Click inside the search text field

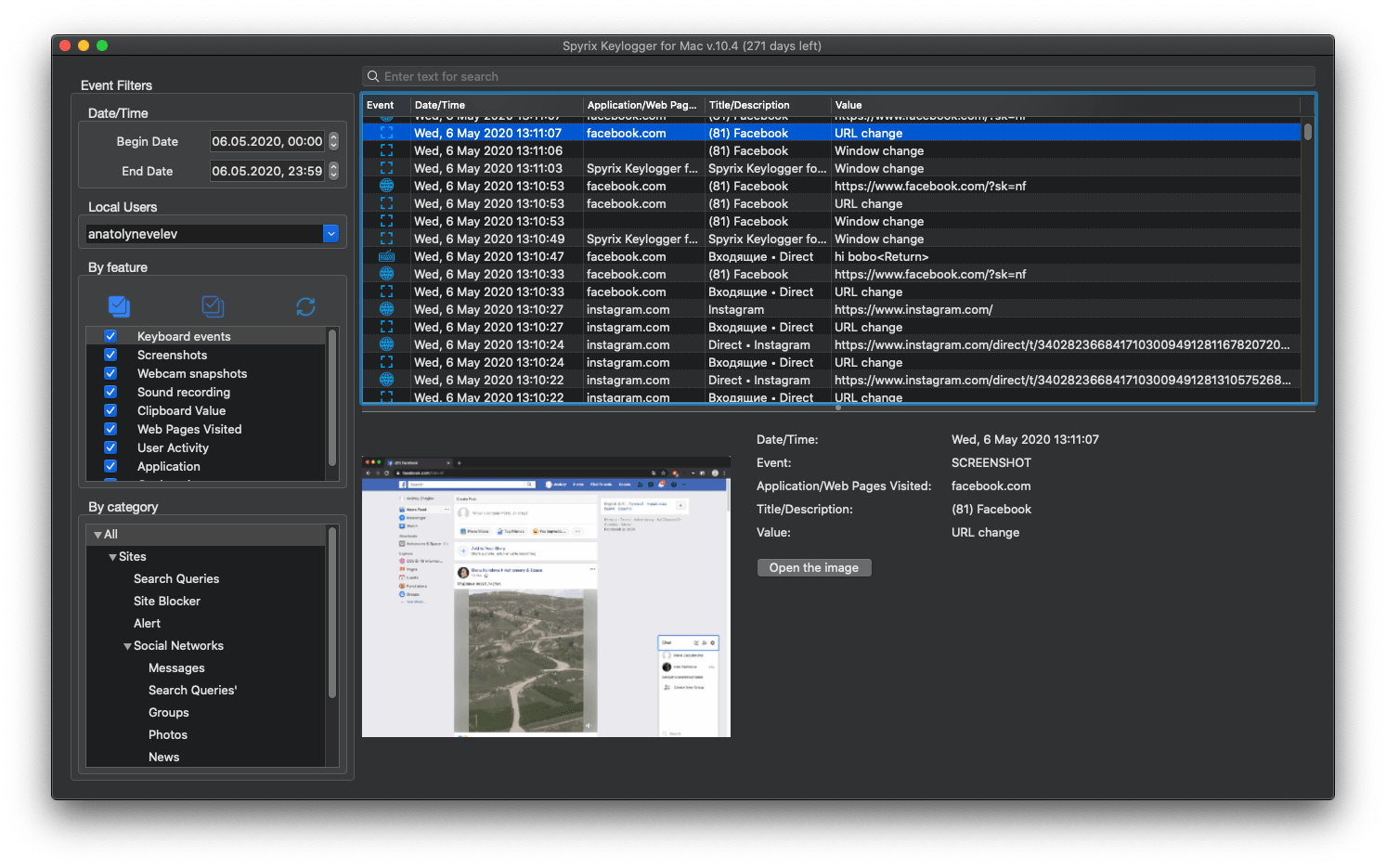(x=650, y=75)
